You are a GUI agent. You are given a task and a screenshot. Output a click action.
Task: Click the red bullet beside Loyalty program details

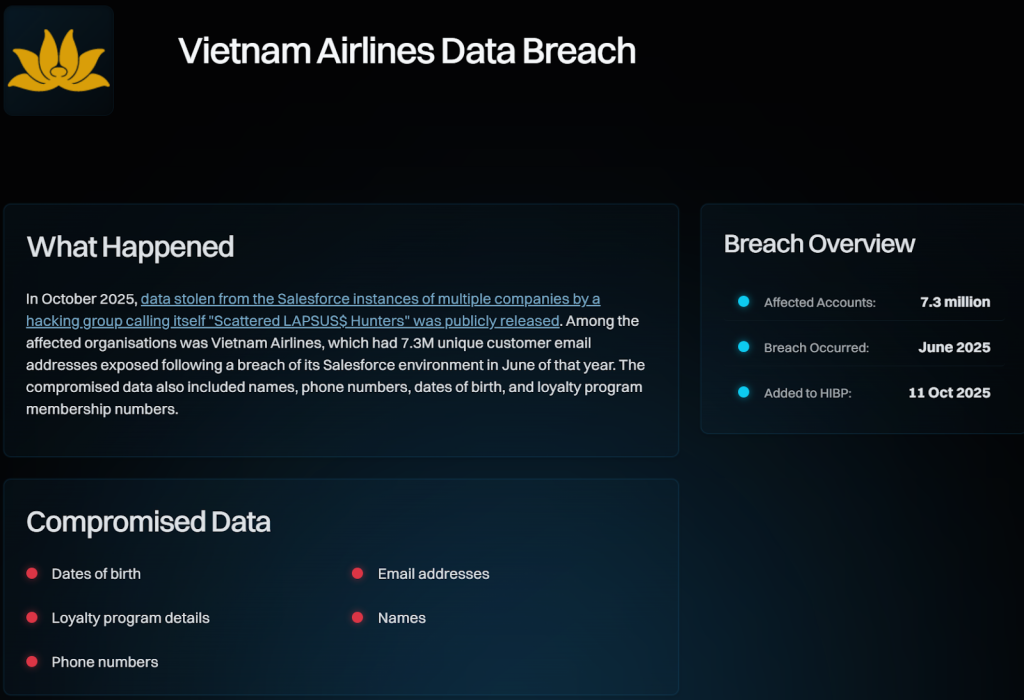pos(32,617)
